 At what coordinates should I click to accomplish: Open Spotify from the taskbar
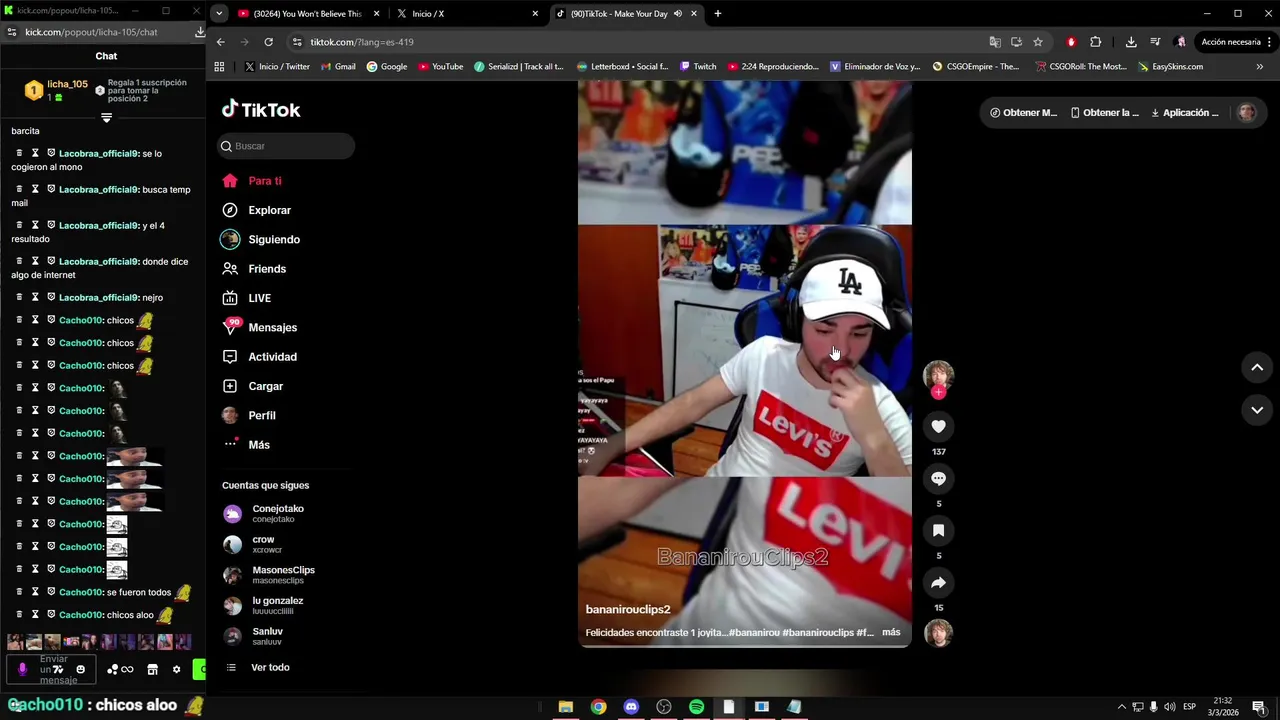coord(696,707)
